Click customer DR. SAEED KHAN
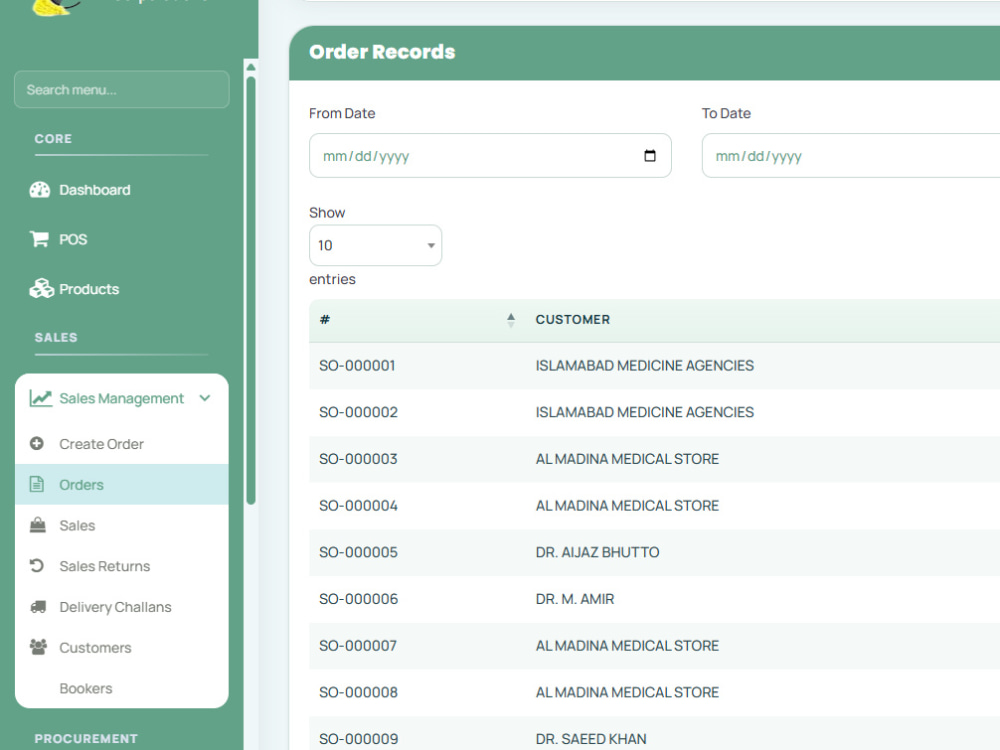 pyautogui.click(x=591, y=739)
